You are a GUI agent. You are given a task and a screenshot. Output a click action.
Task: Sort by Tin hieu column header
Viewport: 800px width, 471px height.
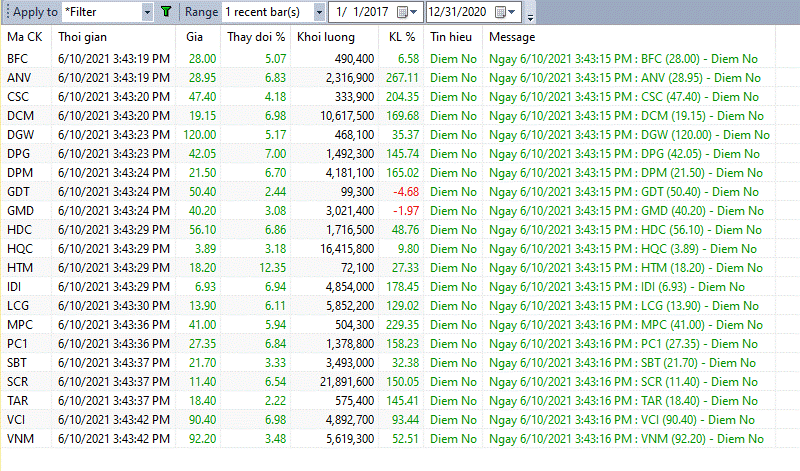[x=451, y=37]
